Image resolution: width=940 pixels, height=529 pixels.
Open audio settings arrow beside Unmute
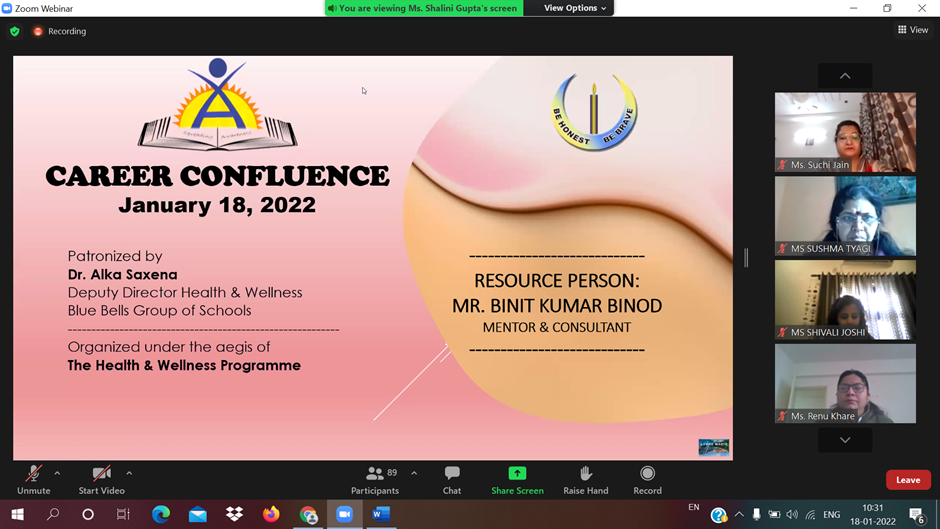57,473
